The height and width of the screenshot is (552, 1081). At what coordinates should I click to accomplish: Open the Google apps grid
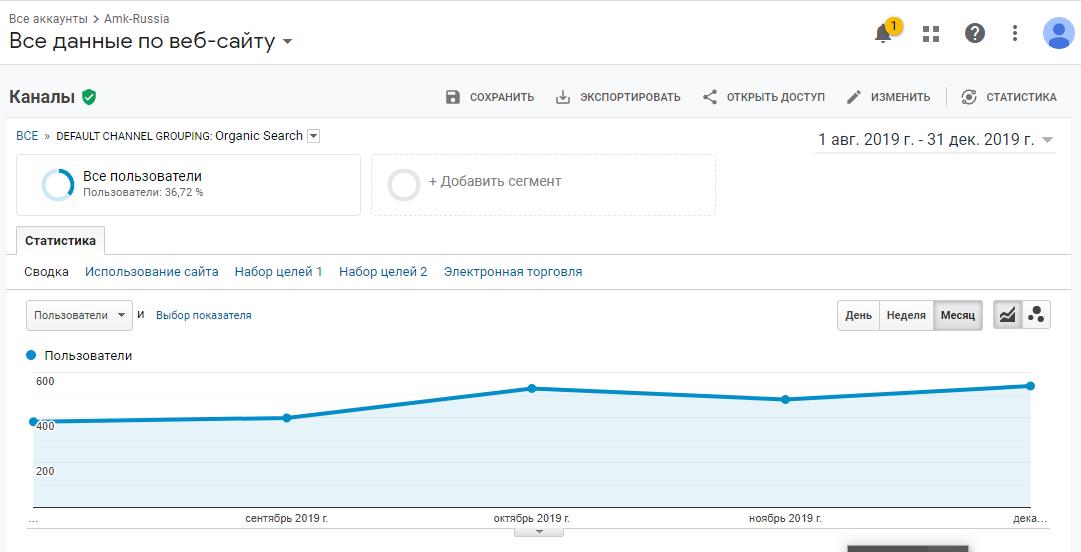point(931,34)
